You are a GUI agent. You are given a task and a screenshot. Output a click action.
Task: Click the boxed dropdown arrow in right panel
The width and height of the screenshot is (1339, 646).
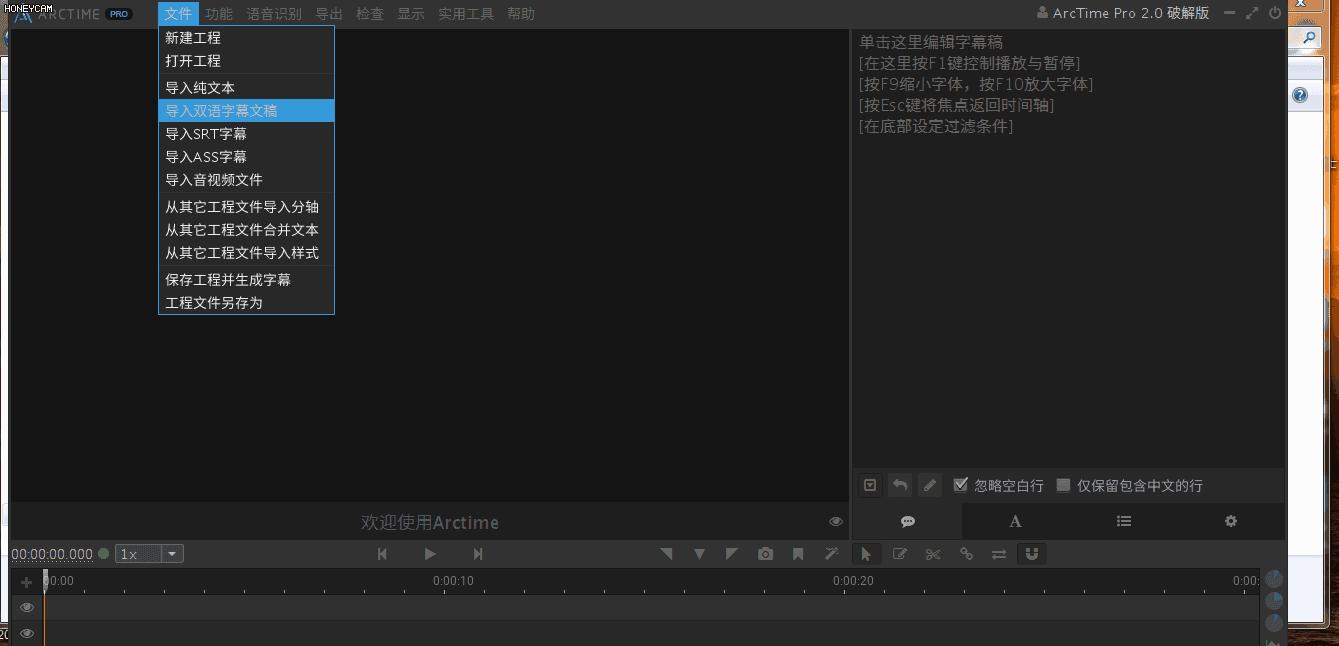869,485
